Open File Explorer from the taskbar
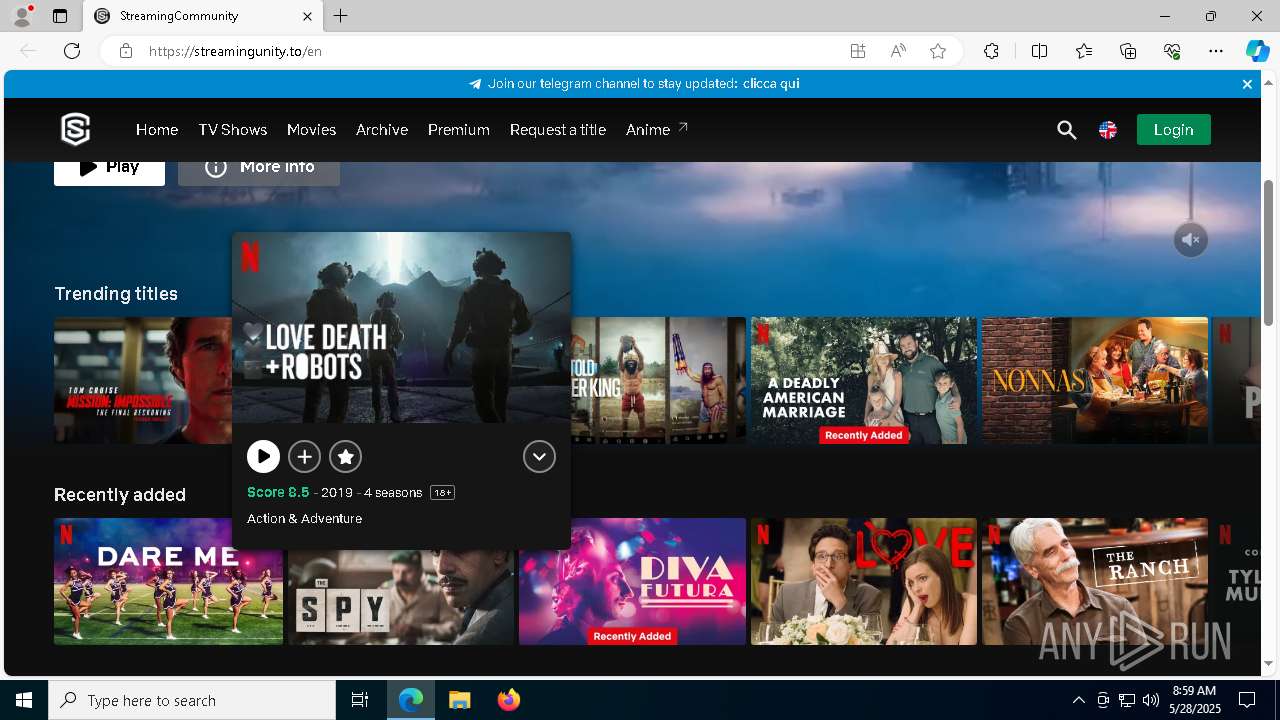 (x=459, y=700)
